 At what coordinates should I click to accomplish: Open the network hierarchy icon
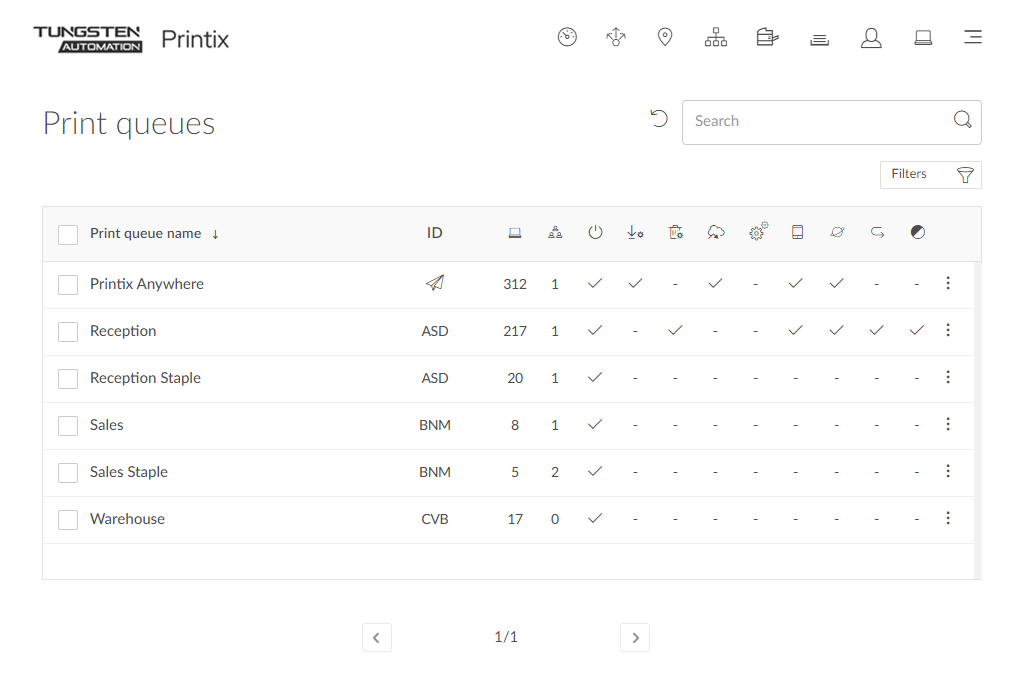coord(716,38)
